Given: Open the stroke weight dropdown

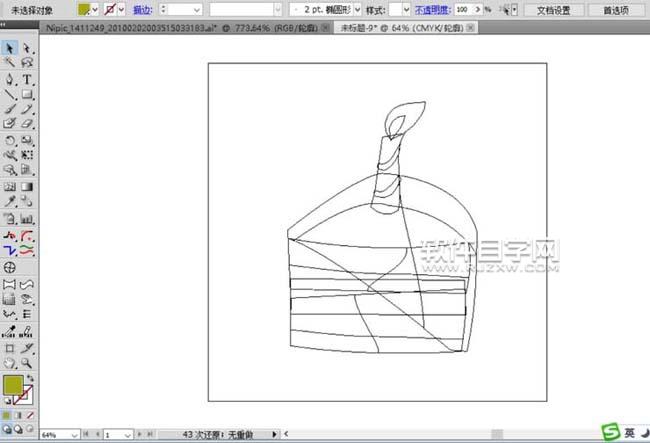Looking at the screenshot, I should pyautogui.click(x=197, y=9).
